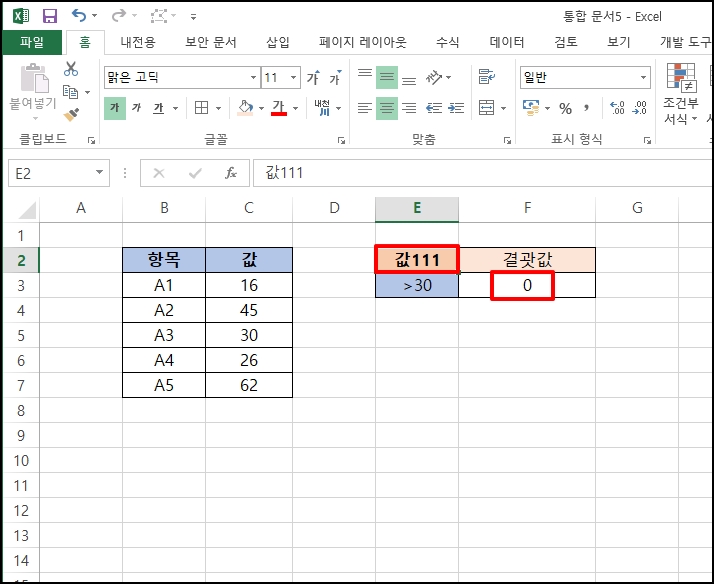Open conditional formatting 조건부 서식
The image size is (714, 584).
coord(680,94)
